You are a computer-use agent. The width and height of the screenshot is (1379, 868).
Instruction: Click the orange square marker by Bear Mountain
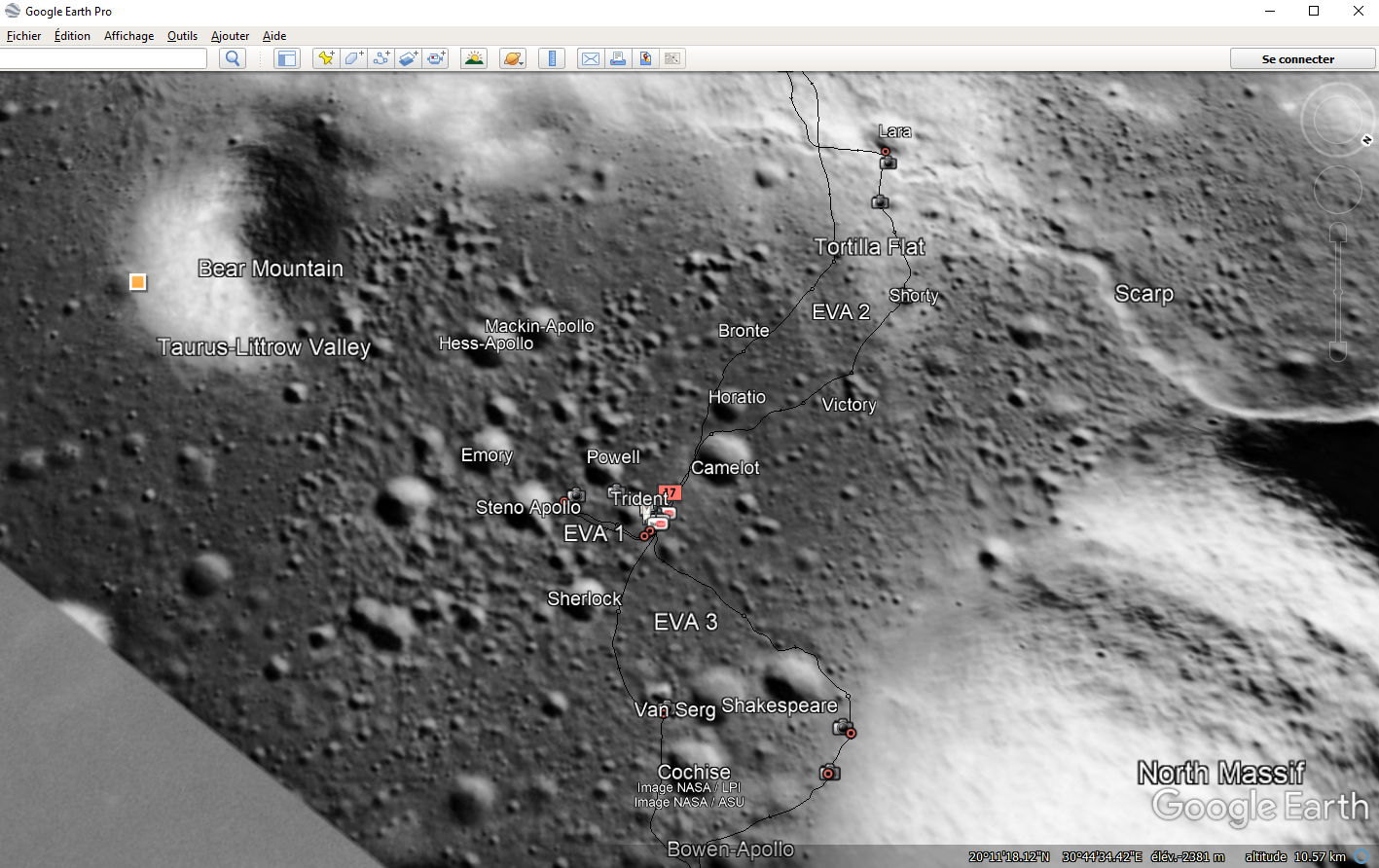(138, 282)
